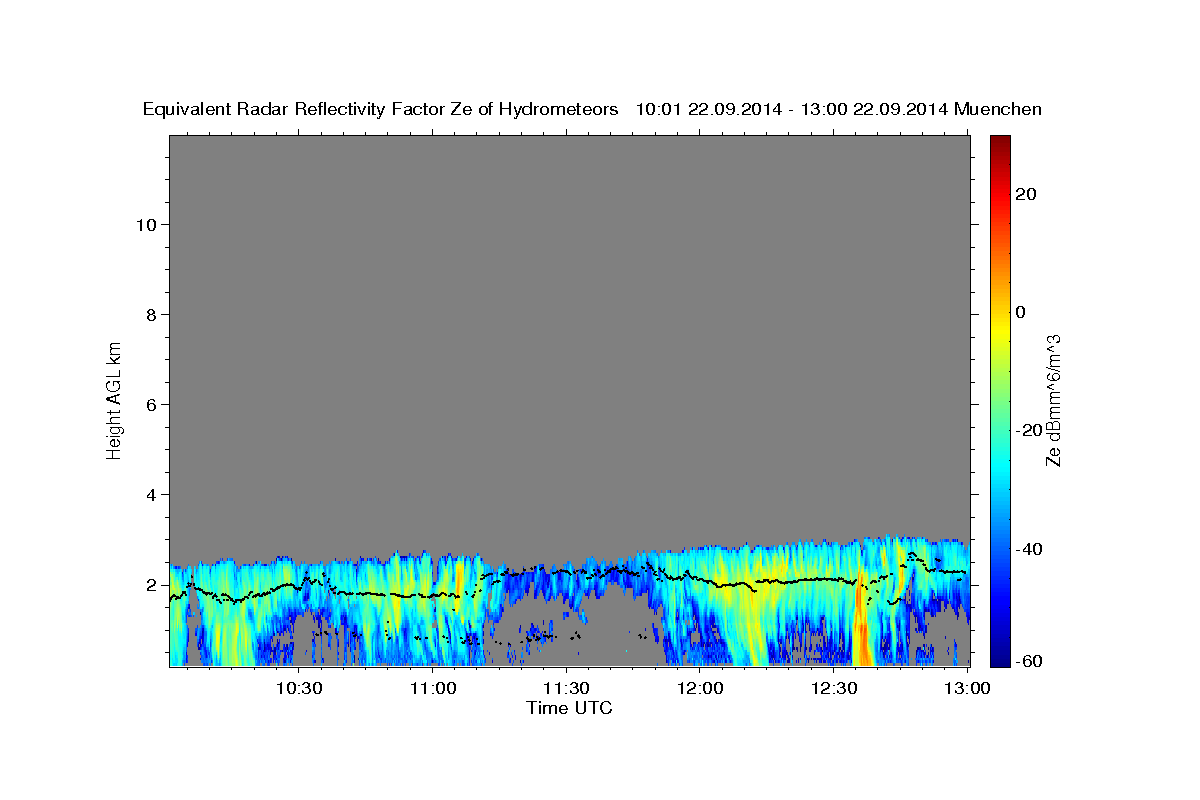The height and width of the screenshot is (800, 1200).
Task: Click the '10:30' time tick label
Action: 299,688
